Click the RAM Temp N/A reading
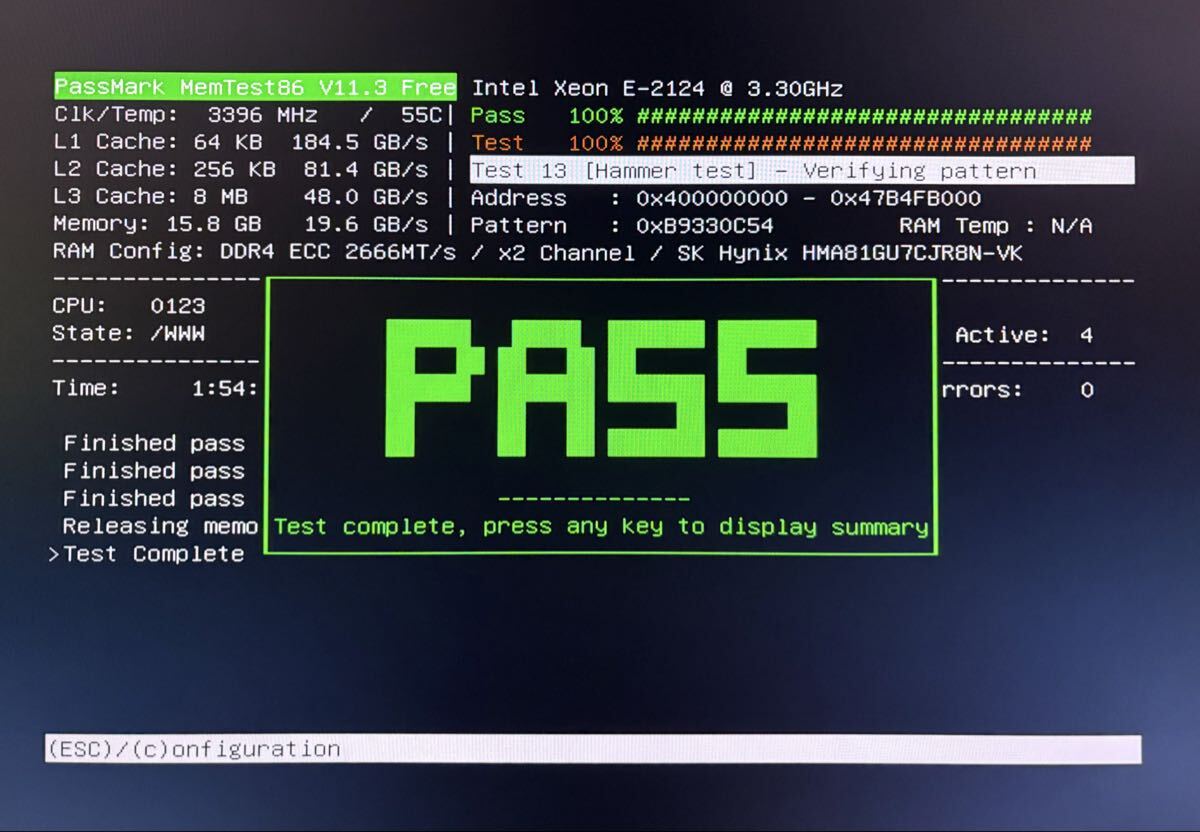This screenshot has height=832, width=1200. [996, 225]
